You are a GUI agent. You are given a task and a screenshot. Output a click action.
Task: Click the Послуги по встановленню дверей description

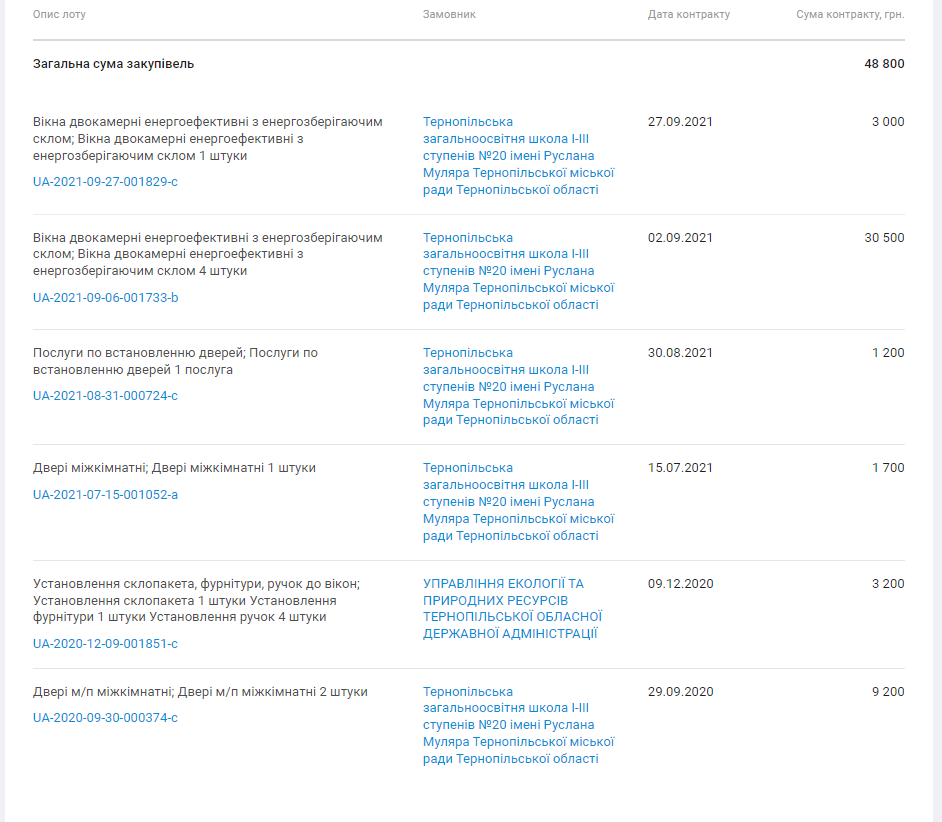(x=175, y=361)
